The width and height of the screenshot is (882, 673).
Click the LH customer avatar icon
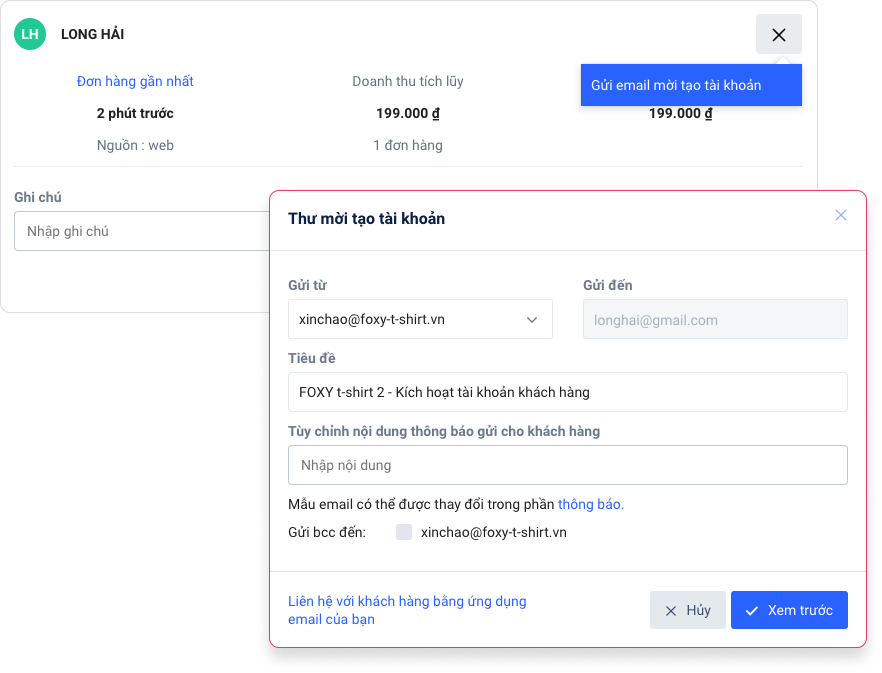(x=30, y=34)
